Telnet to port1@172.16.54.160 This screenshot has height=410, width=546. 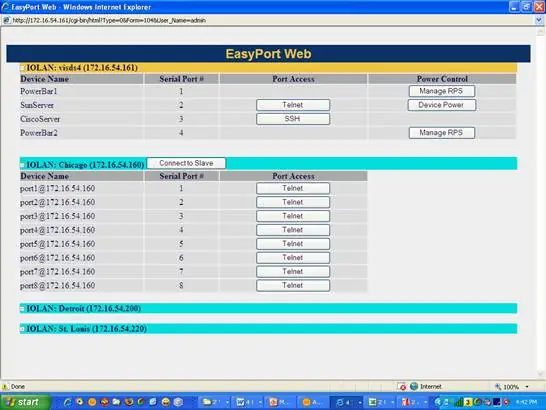pos(293,188)
